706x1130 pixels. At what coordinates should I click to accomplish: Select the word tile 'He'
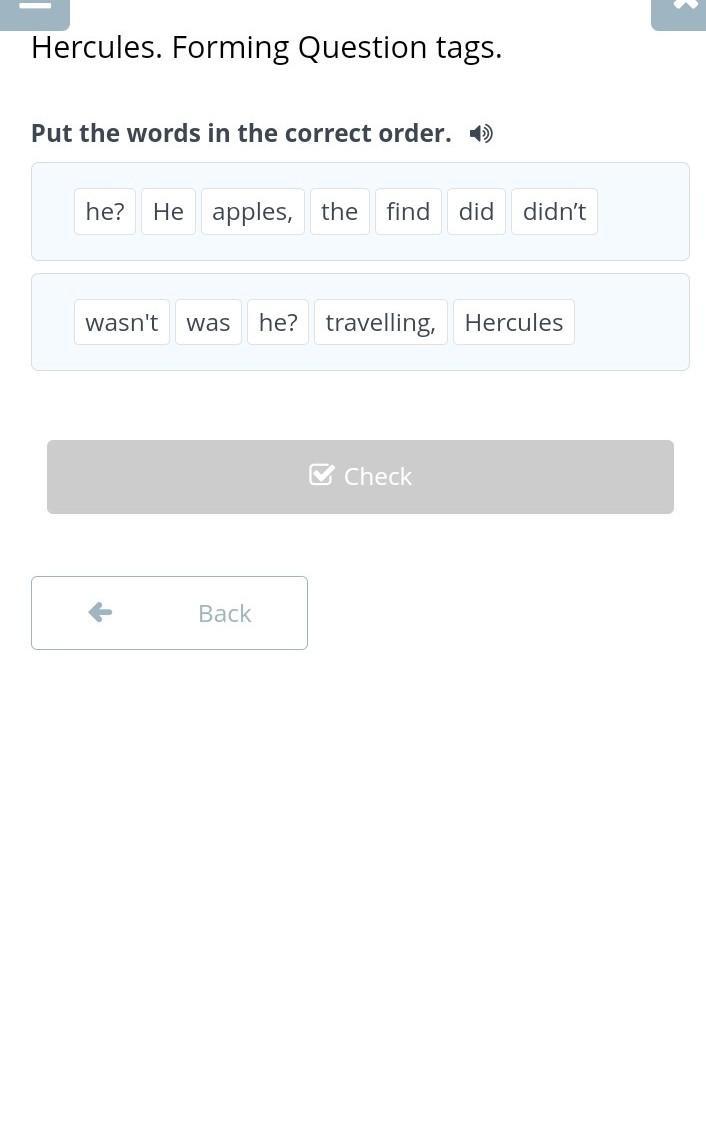pyautogui.click(x=168, y=212)
